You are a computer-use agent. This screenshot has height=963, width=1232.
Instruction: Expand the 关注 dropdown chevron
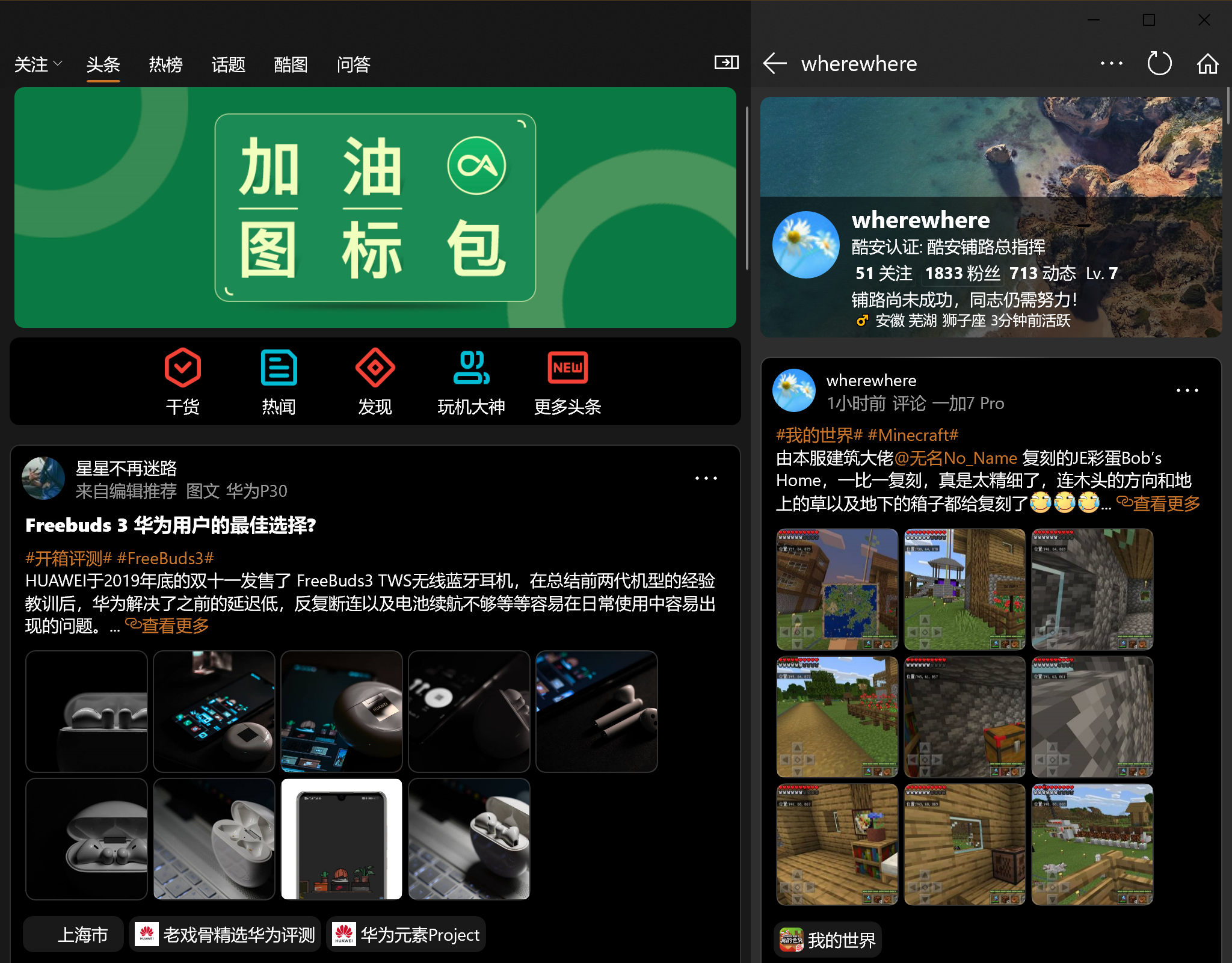(x=58, y=63)
